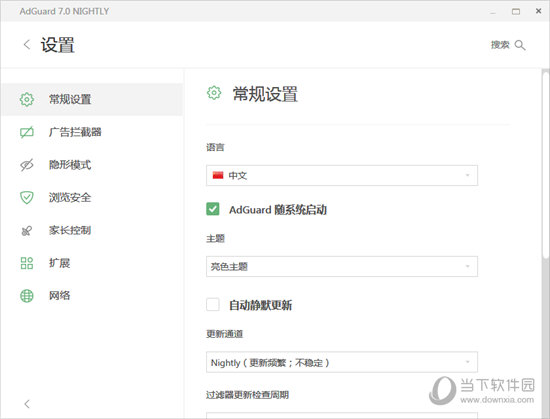This screenshot has height=419, width=550.
Task: Click dropdown arrow in the theme box
Action: coord(468,266)
